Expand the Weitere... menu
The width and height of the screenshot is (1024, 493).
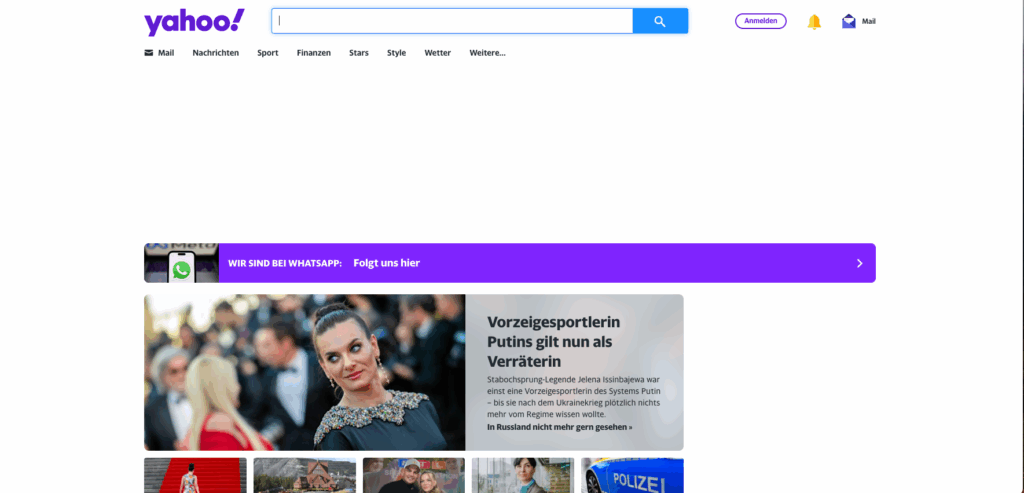click(487, 53)
